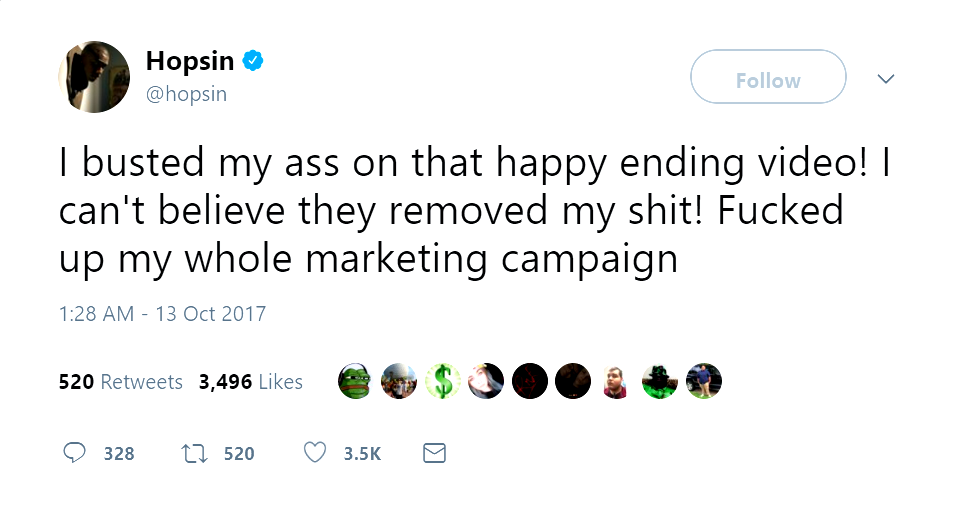Send tweet via the envelope message icon
The image size is (956, 505).
pyautogui.click(x=433, y=453)
